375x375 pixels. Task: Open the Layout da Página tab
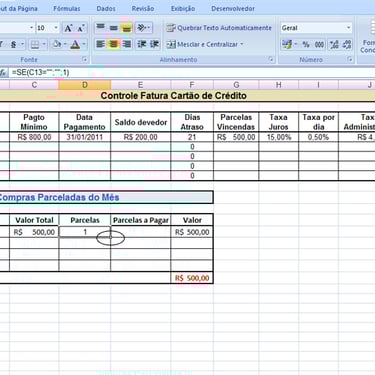[19, 9]
